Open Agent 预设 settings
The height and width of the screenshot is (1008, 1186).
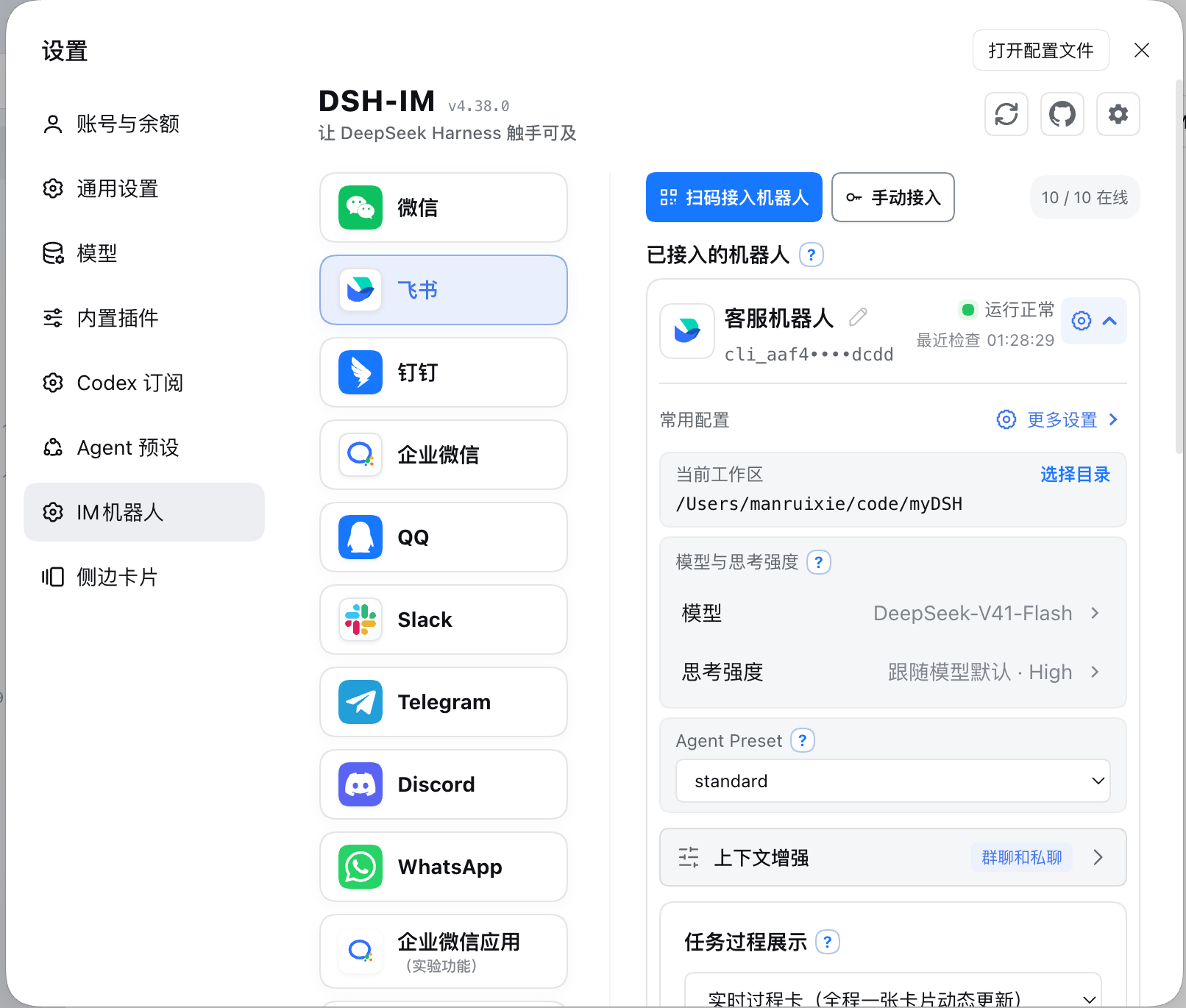[x=144, y=447]
